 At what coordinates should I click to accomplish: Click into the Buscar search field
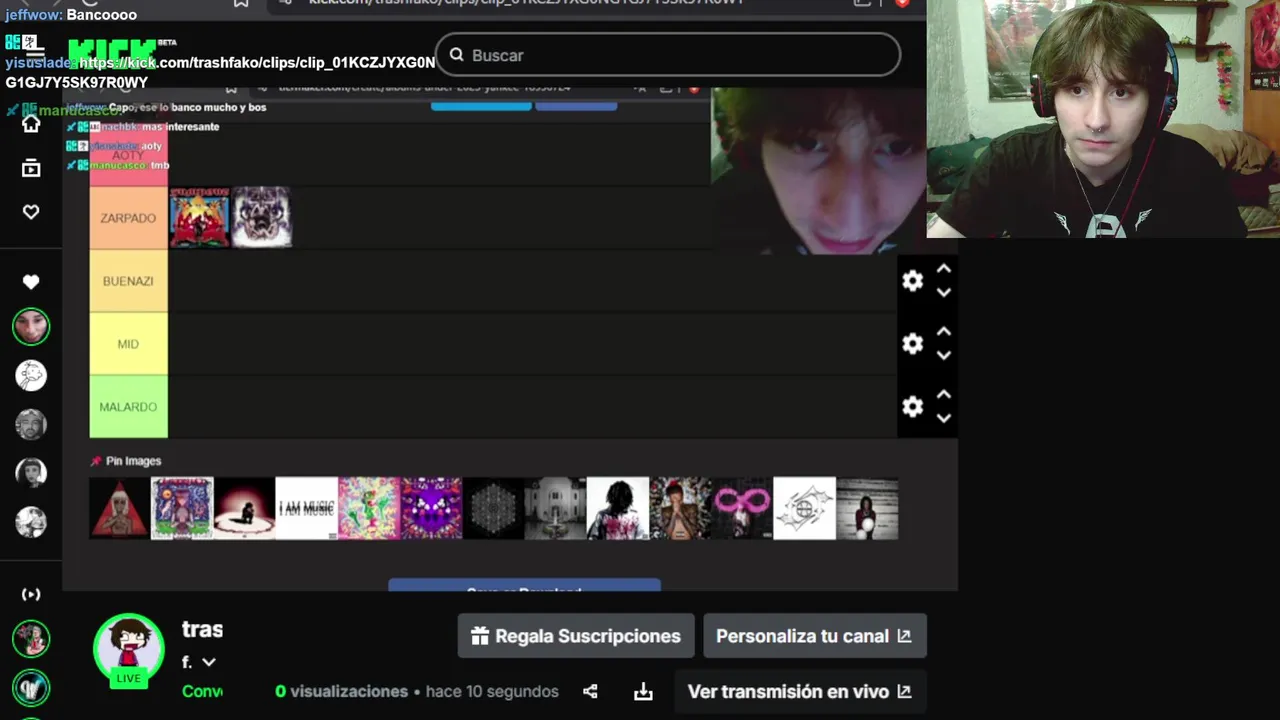click(x=668, y=55)
